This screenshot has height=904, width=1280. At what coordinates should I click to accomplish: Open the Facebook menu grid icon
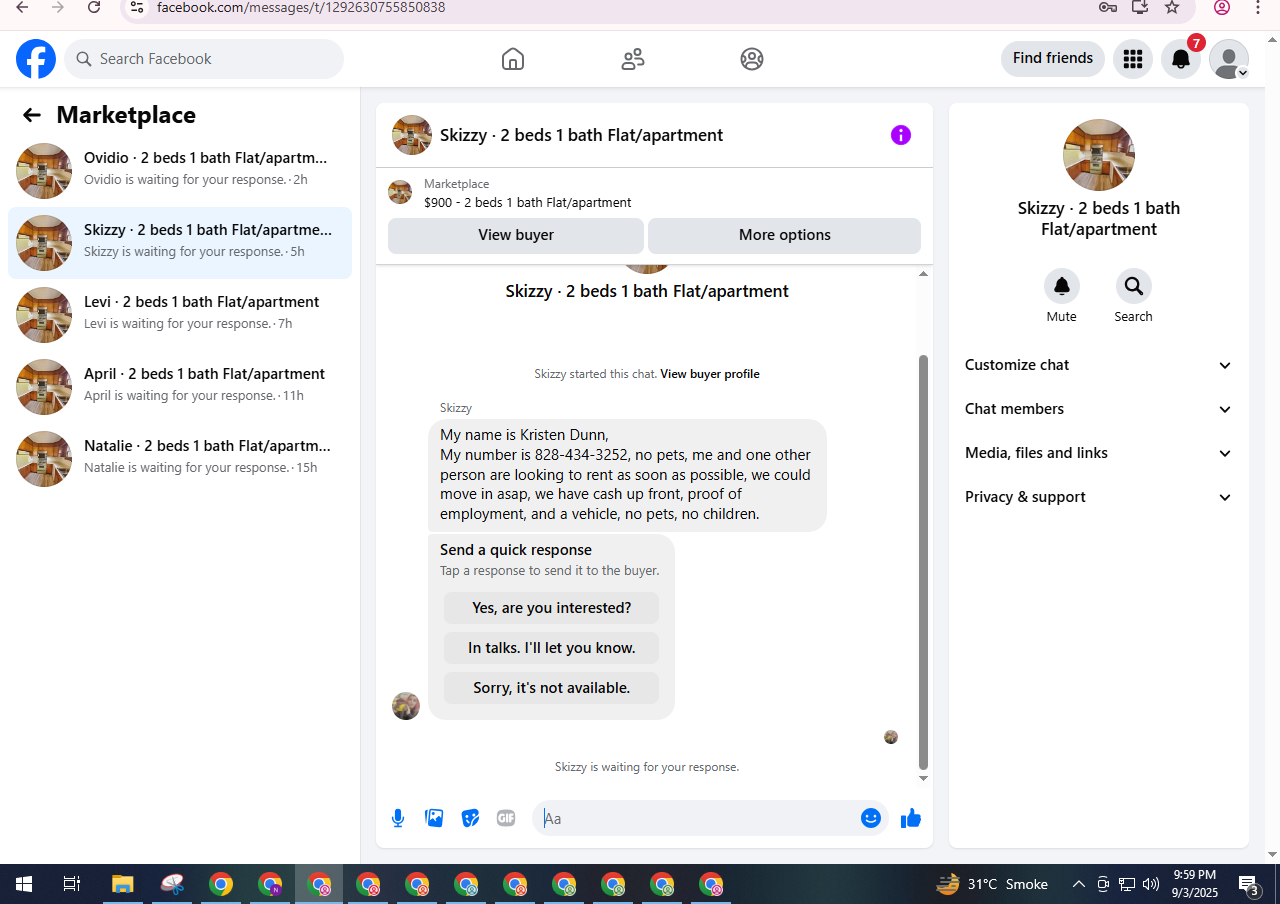pos(1133,59)
